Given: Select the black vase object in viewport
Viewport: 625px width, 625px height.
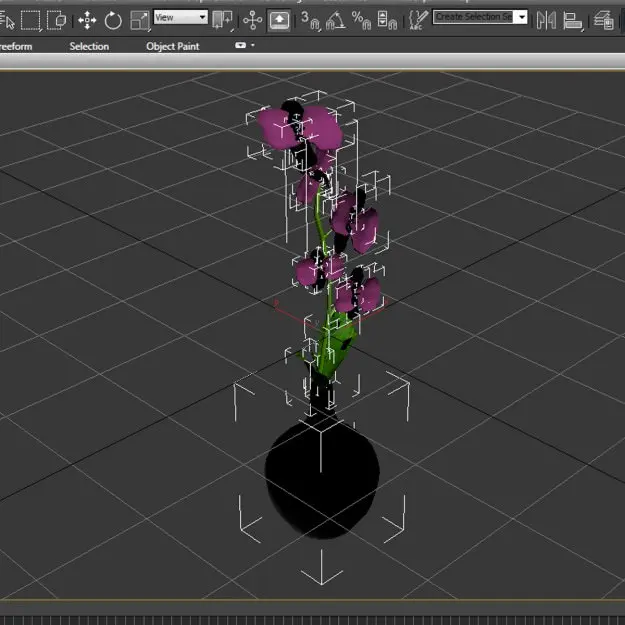Looking at the screenshot, I should pos(322,476).
